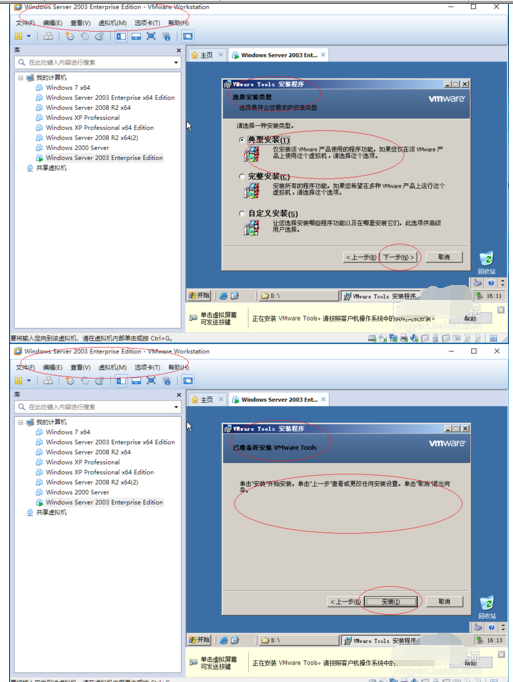
Task: Click 开始 Start button in taskbar showing 16:11
Action: pos(199,296)
